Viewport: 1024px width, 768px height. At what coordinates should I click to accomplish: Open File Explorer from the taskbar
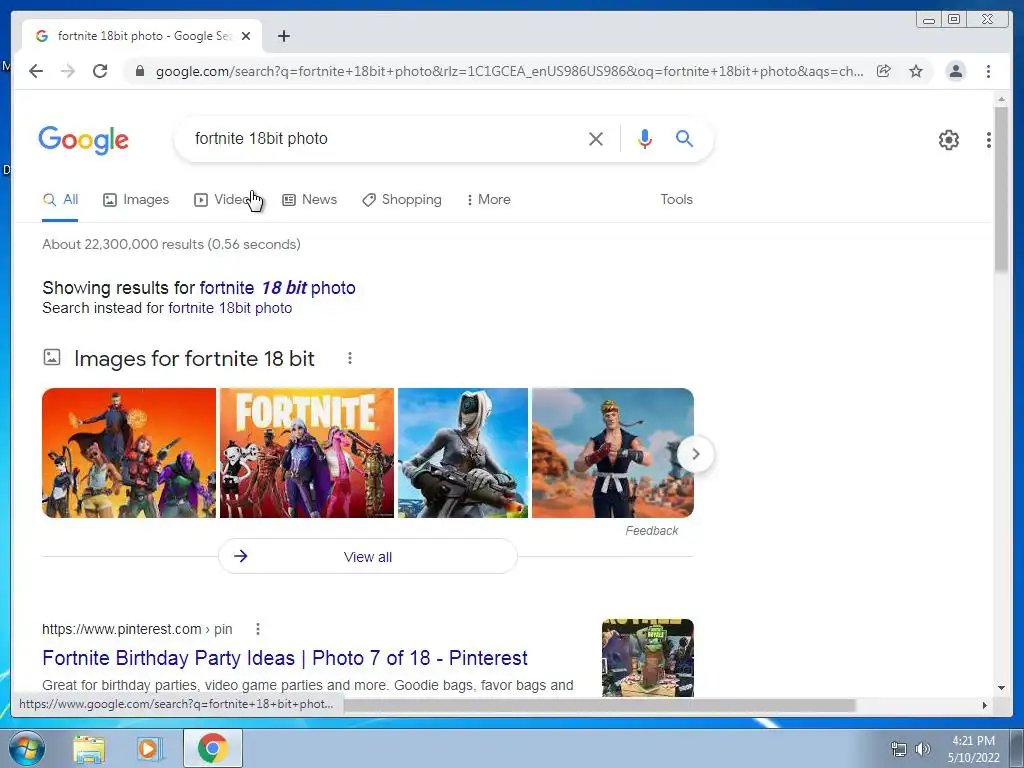pyautogui.click(x=89, y=748)
